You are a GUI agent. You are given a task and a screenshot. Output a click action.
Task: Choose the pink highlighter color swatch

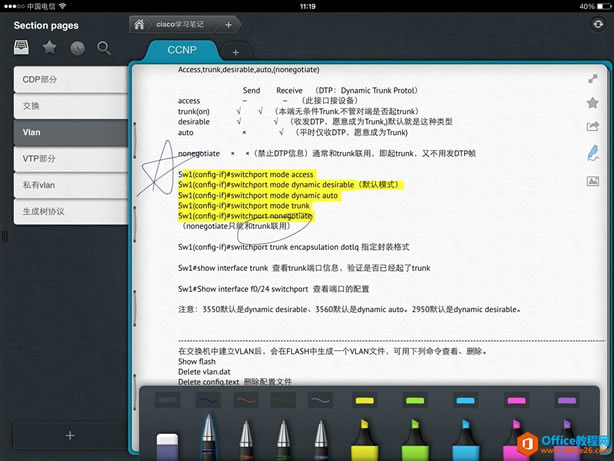pos(516,400)
